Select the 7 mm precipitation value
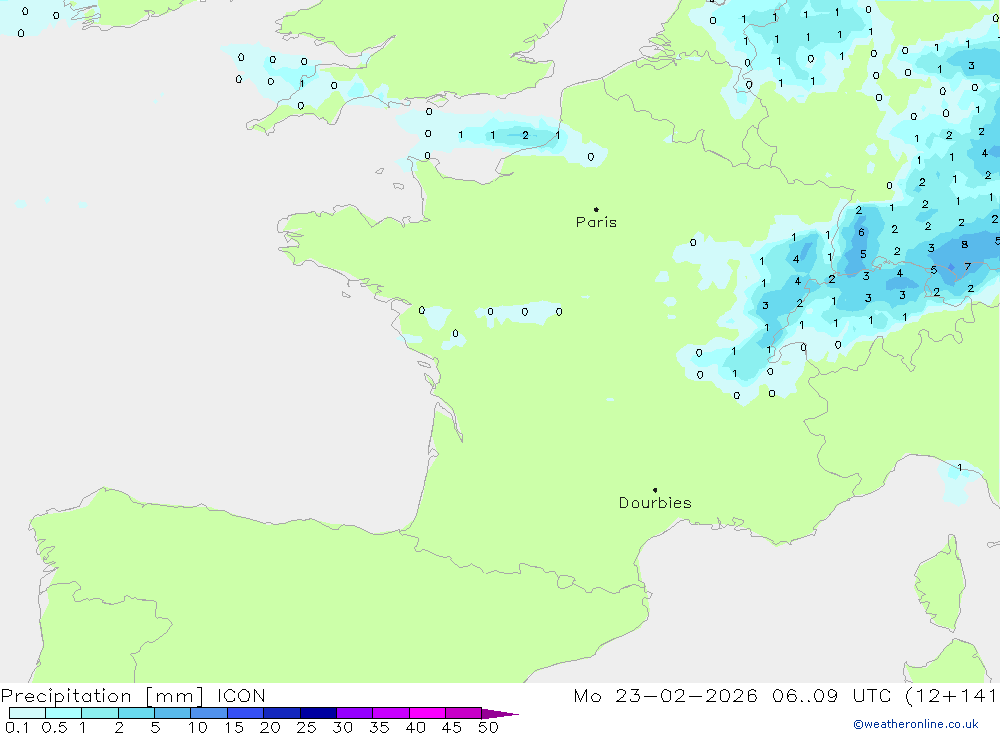 [967, 267]
